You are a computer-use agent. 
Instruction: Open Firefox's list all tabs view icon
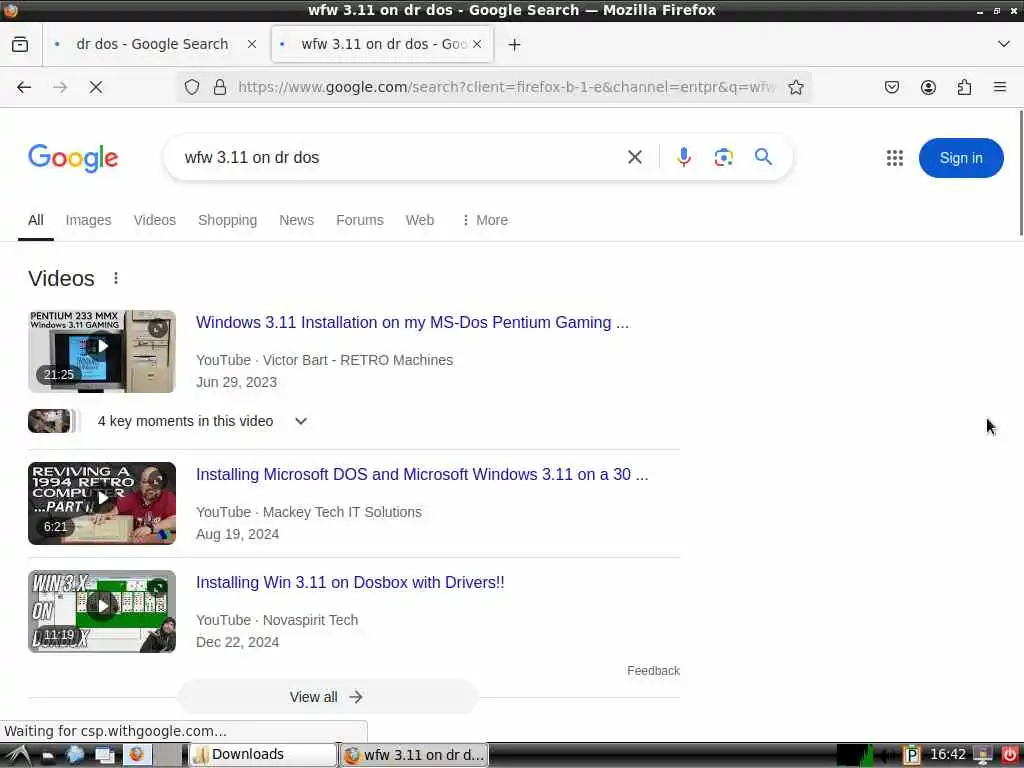pyautogui.click(x=20, y=44)
